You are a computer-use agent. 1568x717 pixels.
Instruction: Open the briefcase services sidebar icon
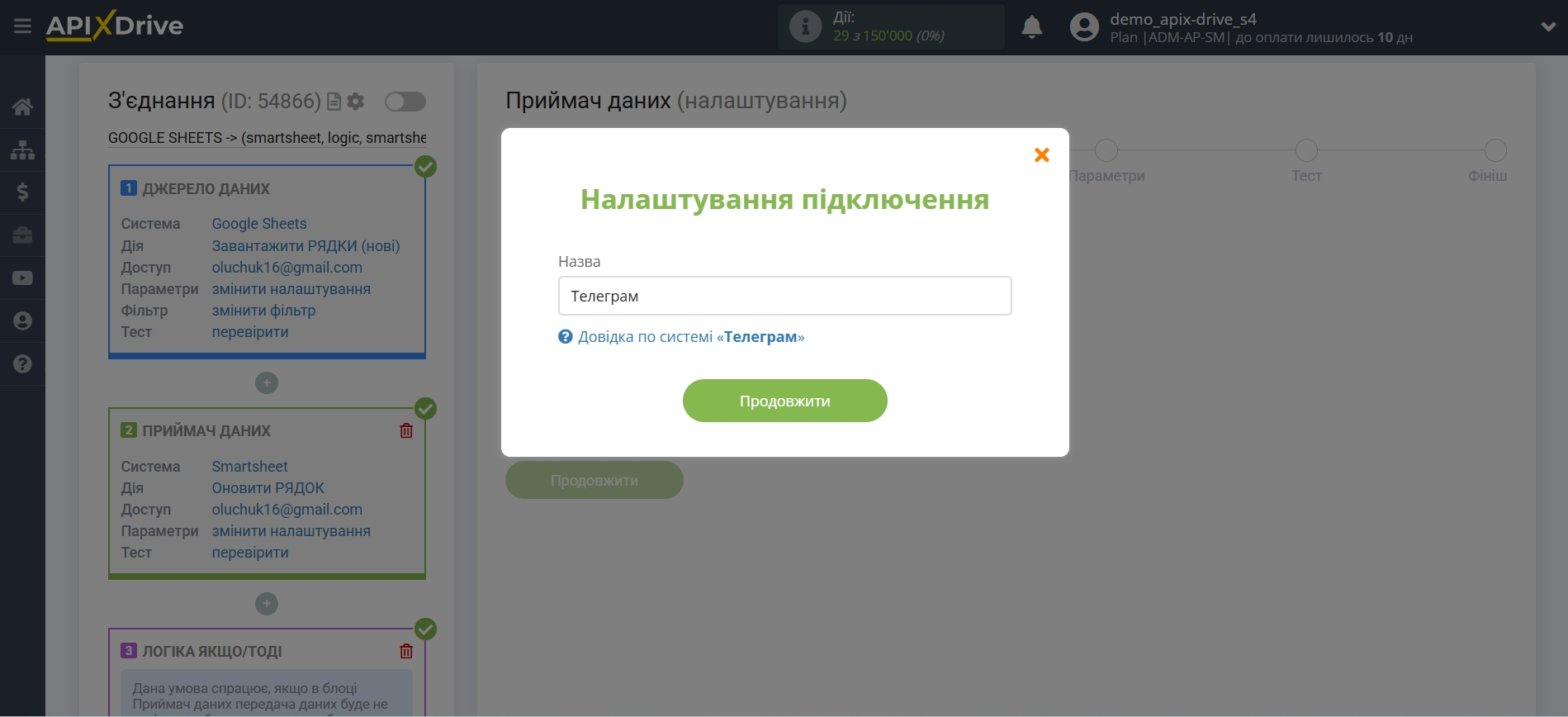[x=22, y=235]
